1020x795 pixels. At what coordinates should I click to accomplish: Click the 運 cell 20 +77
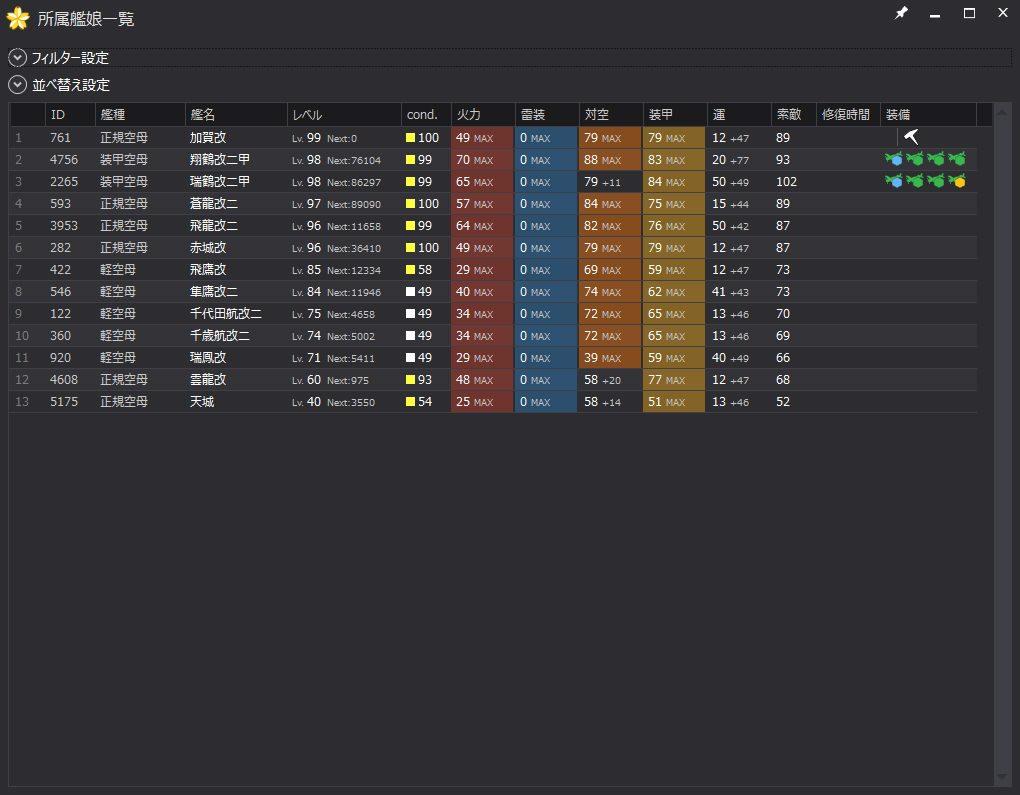coord(730,160)
